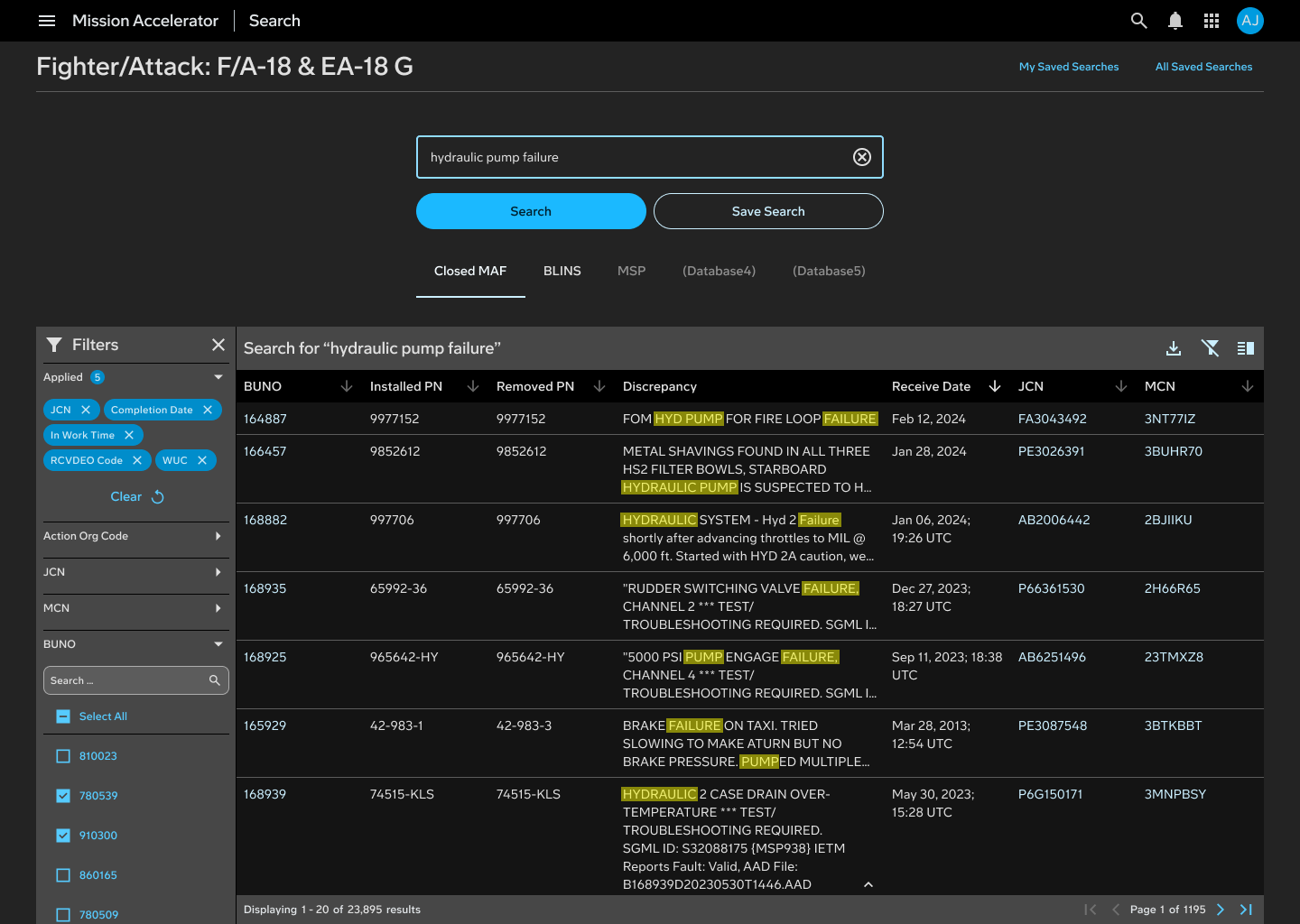1300x924 pixels.
Task: Open the hamburger navigation menu
Action: pos(47,21)
